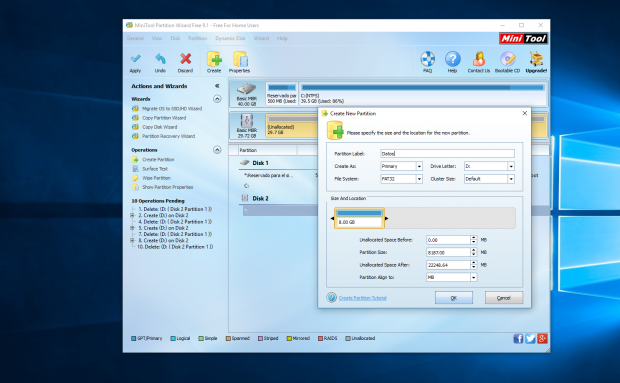The width and height of the screenshot is (620, 383).
Task: Confirm the dialog with OK
Action: [x=454, y=298]
